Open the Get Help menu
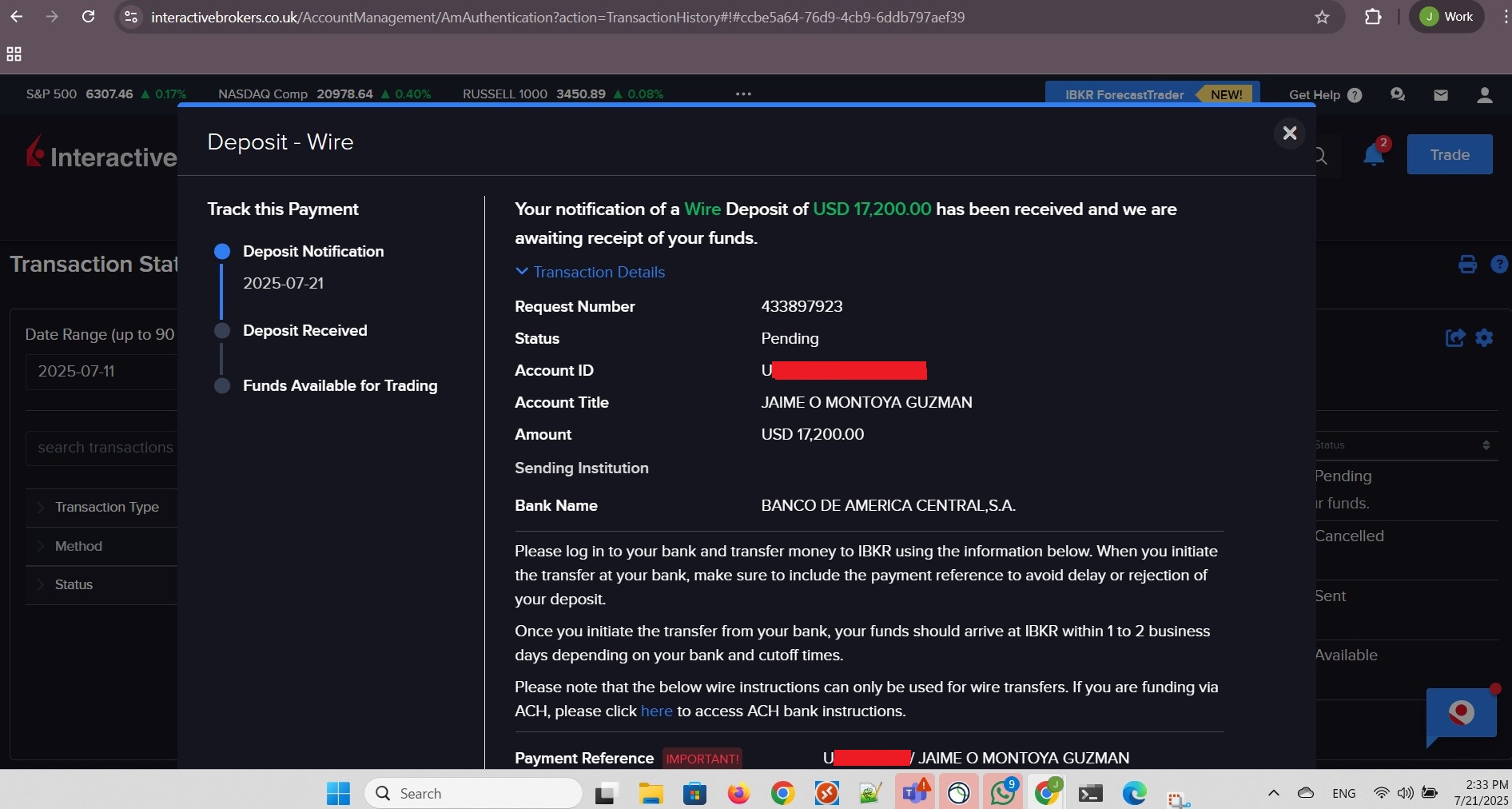Viewport: 1512px width, 809px height. pos(1325,94)
